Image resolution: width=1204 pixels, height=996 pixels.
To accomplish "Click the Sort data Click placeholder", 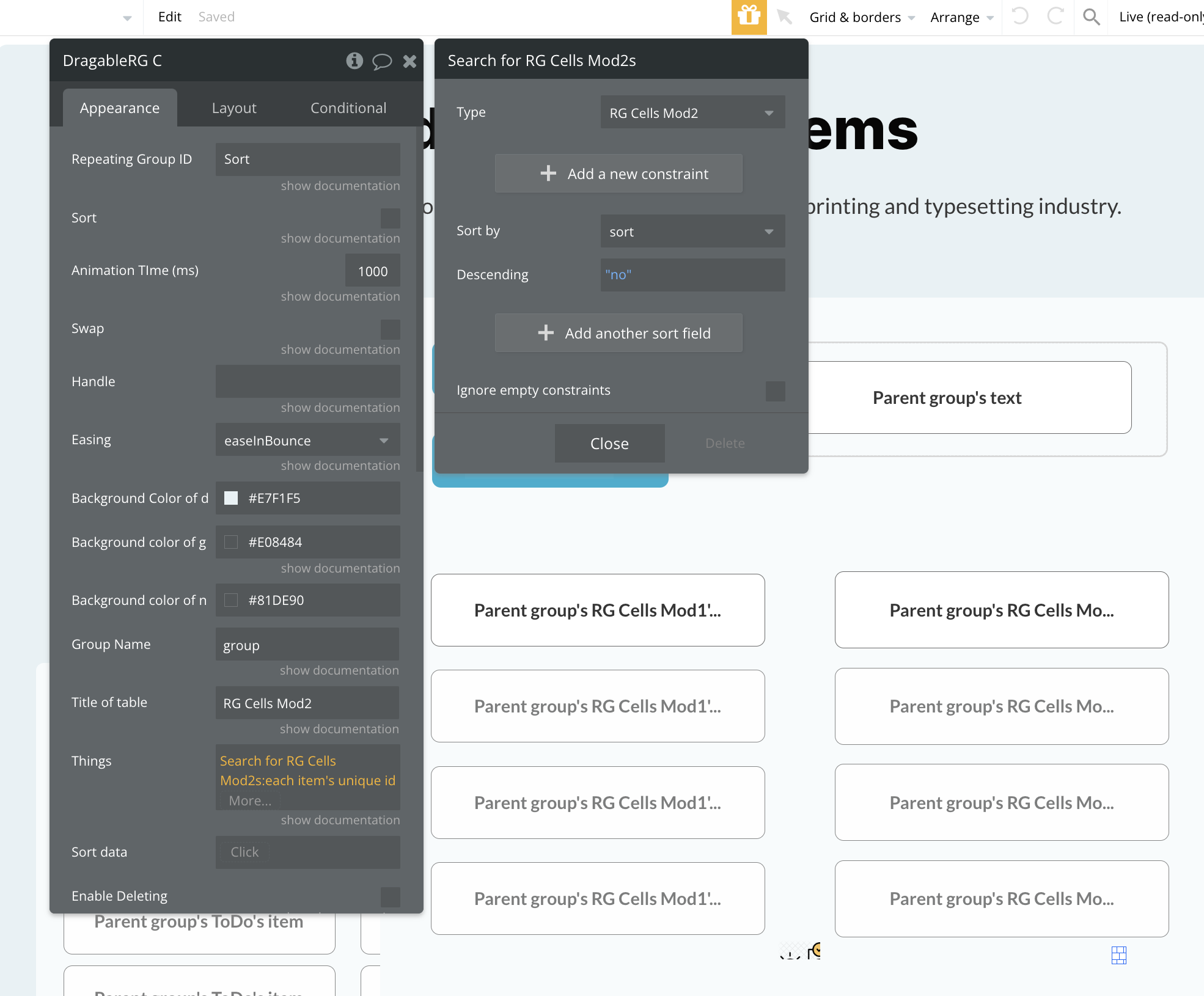I will click(x=244, y=852).
